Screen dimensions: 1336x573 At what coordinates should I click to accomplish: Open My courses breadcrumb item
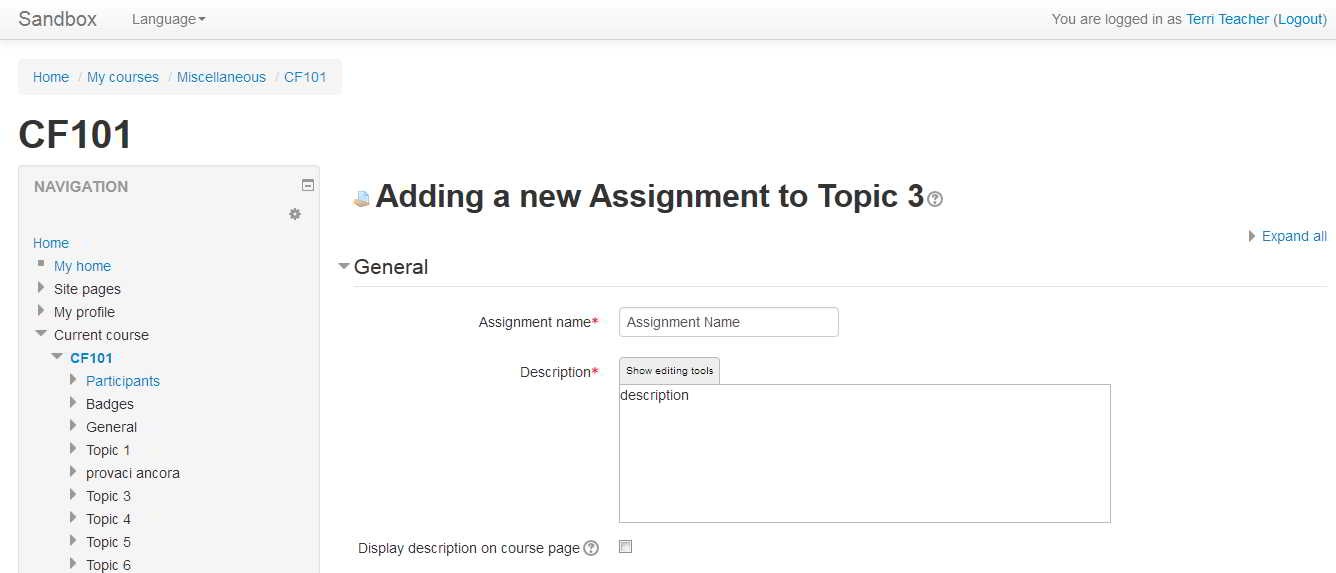click(123, 77)
